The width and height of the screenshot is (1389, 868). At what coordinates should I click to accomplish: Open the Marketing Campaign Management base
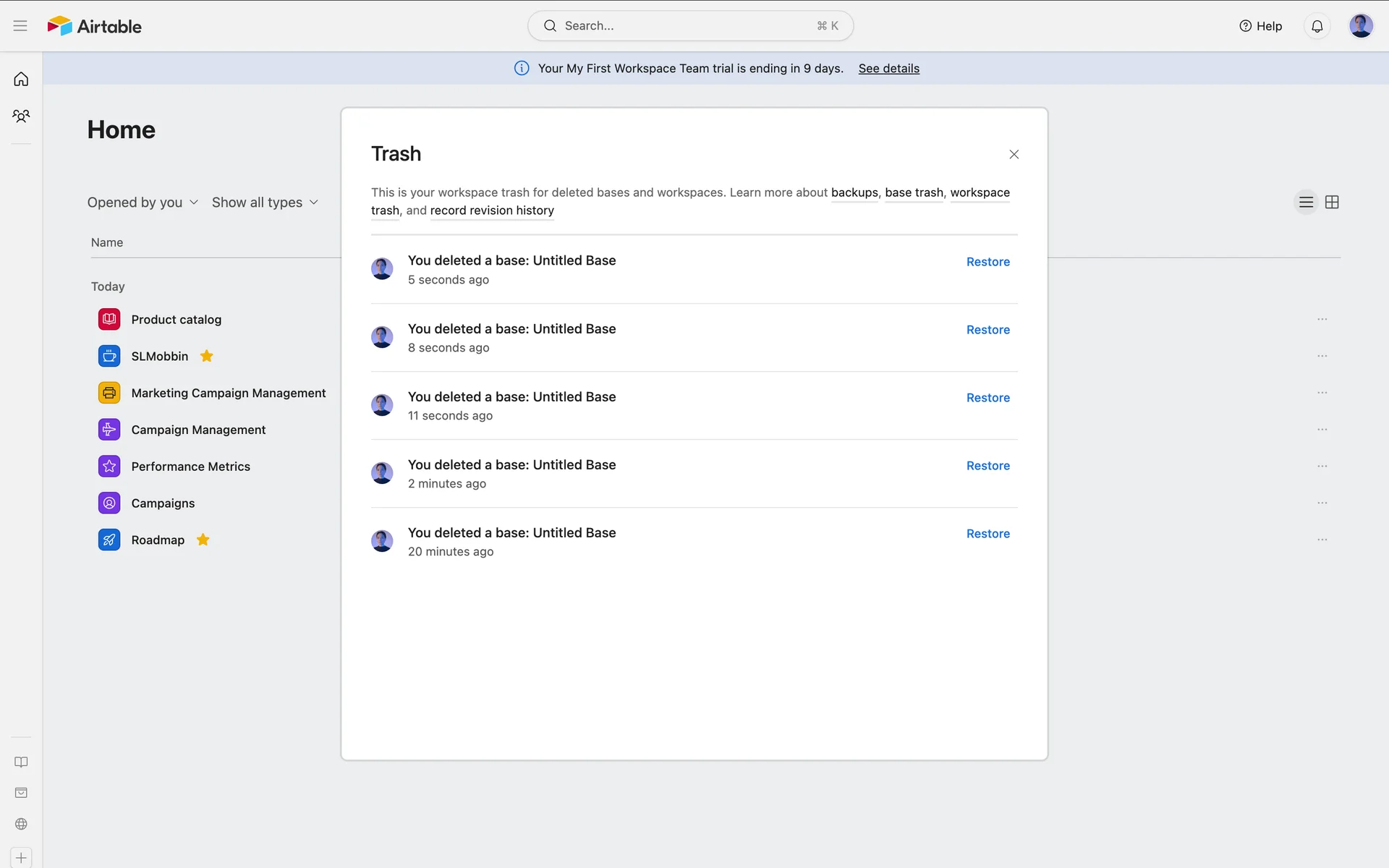click(x=228, y=393)
